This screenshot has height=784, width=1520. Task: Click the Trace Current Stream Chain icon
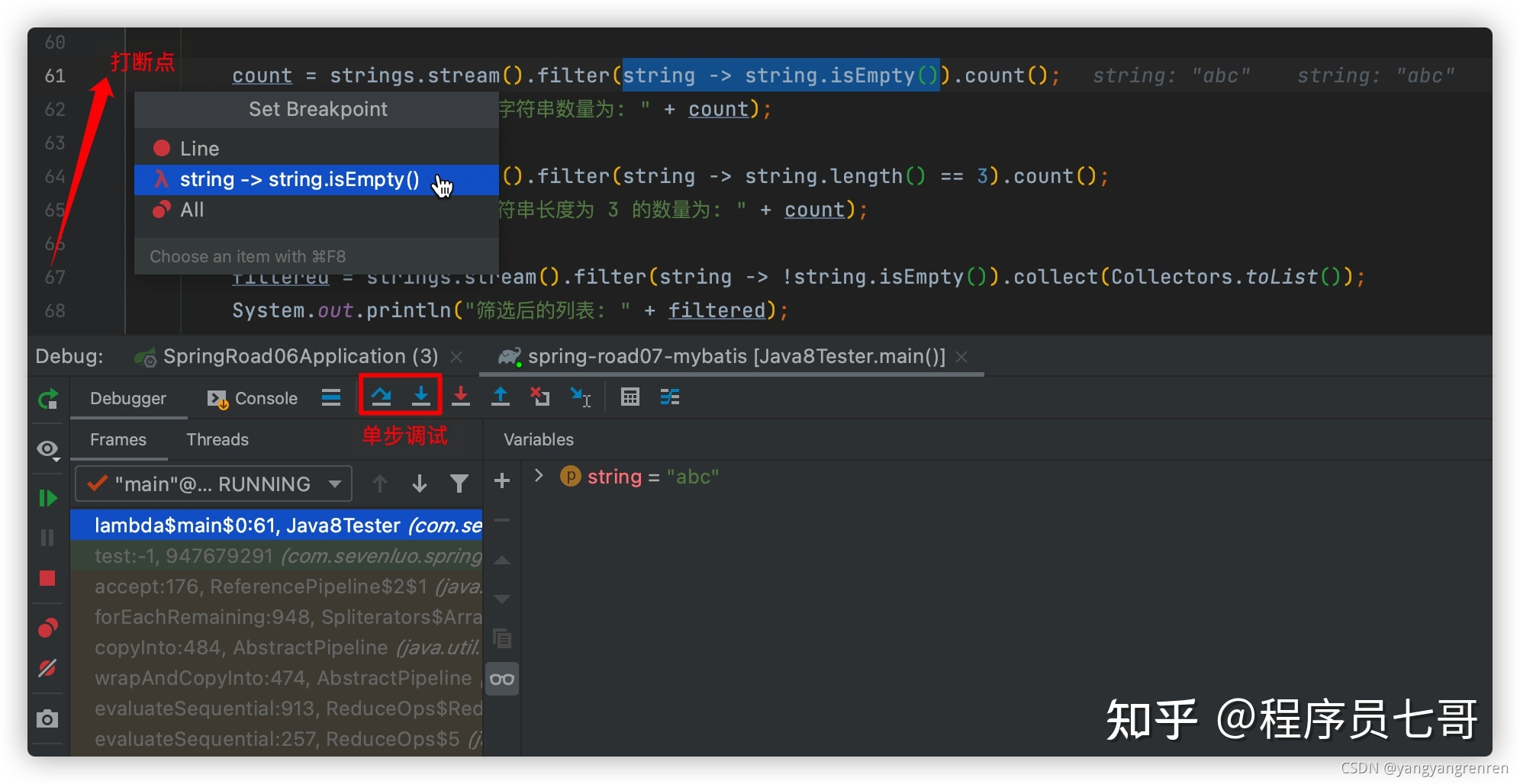tap(670, 397)
